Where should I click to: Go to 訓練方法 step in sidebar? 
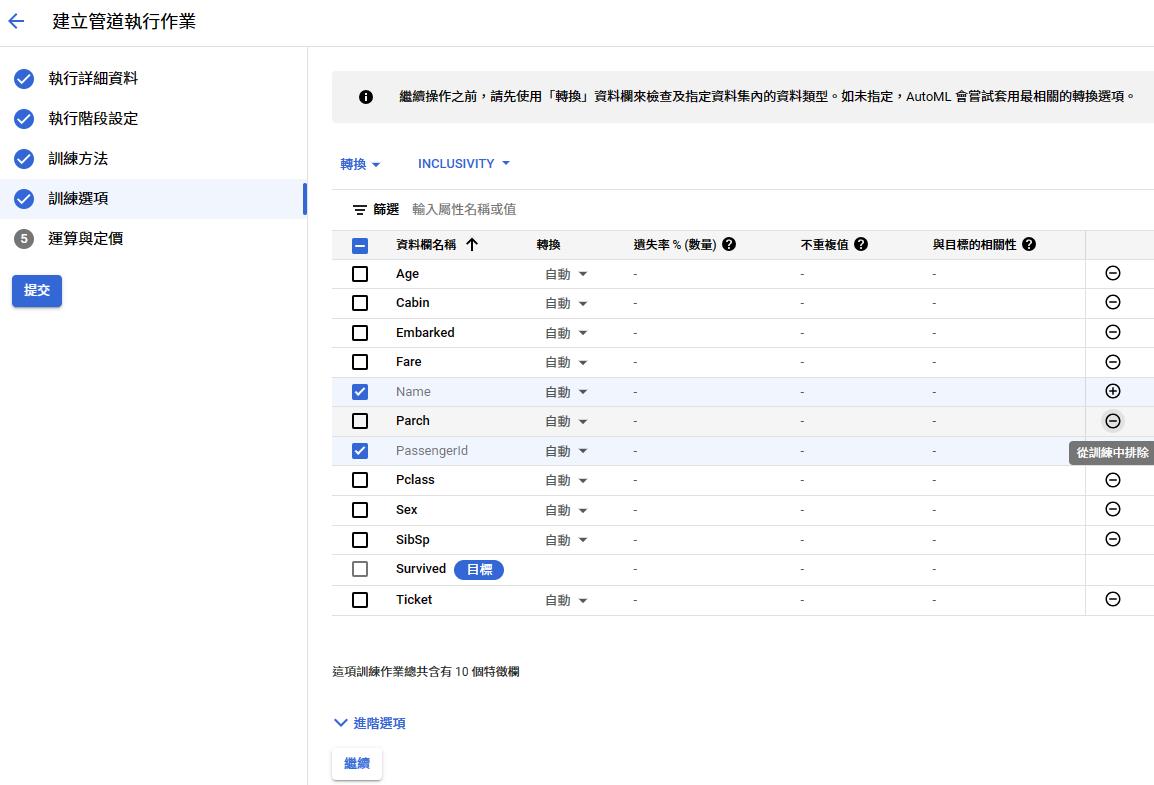(78, 158)
